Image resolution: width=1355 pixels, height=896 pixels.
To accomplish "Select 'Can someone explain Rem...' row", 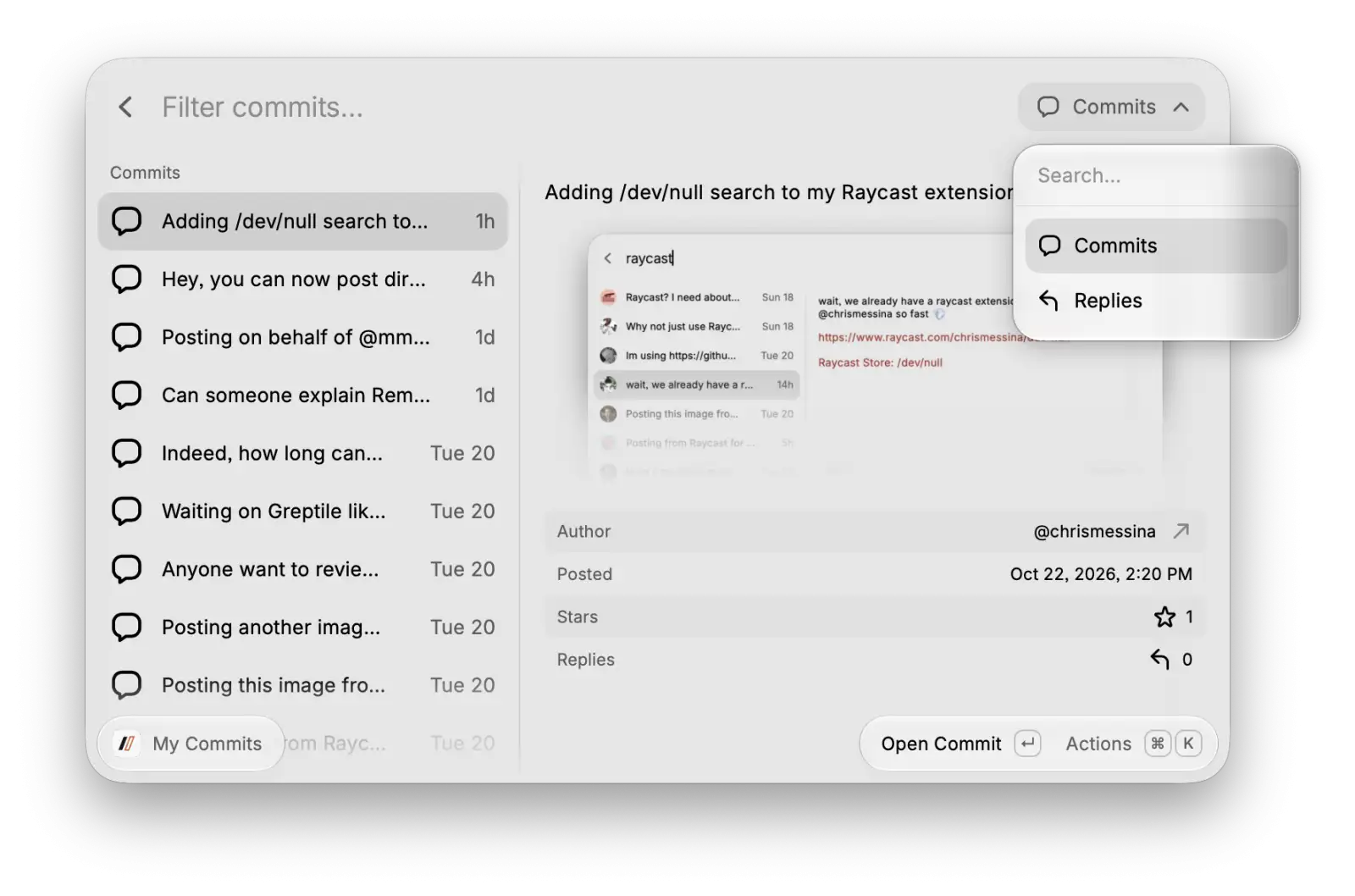I will [302, 395].
